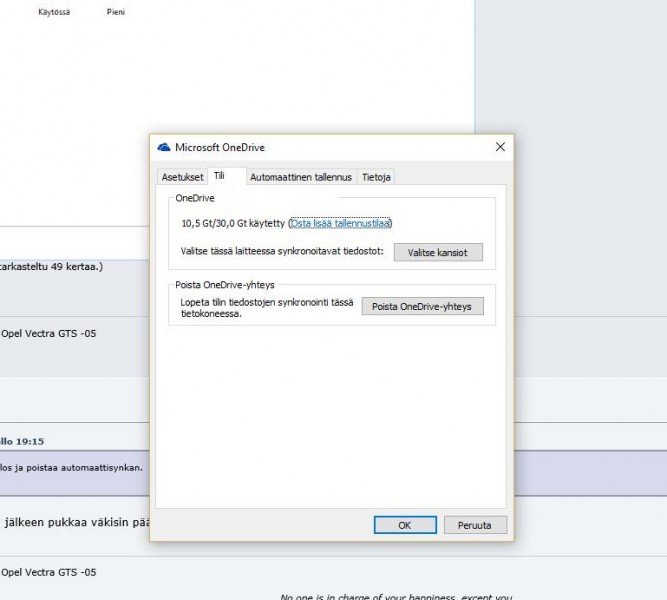This screenshot has width=667, height=600.
Task: Select the Tili tab
Action: pos(219,176)
